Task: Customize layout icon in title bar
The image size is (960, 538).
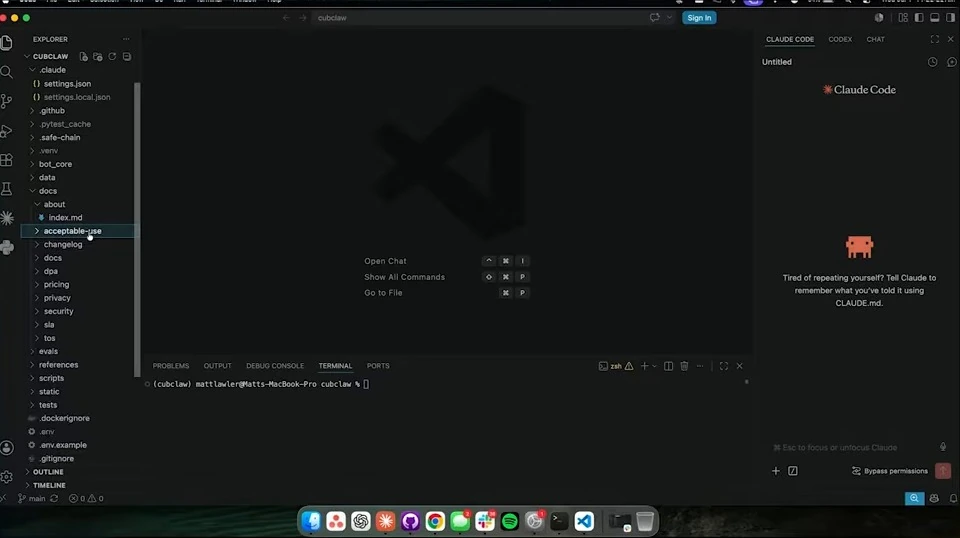Action: tap(903, 18)
